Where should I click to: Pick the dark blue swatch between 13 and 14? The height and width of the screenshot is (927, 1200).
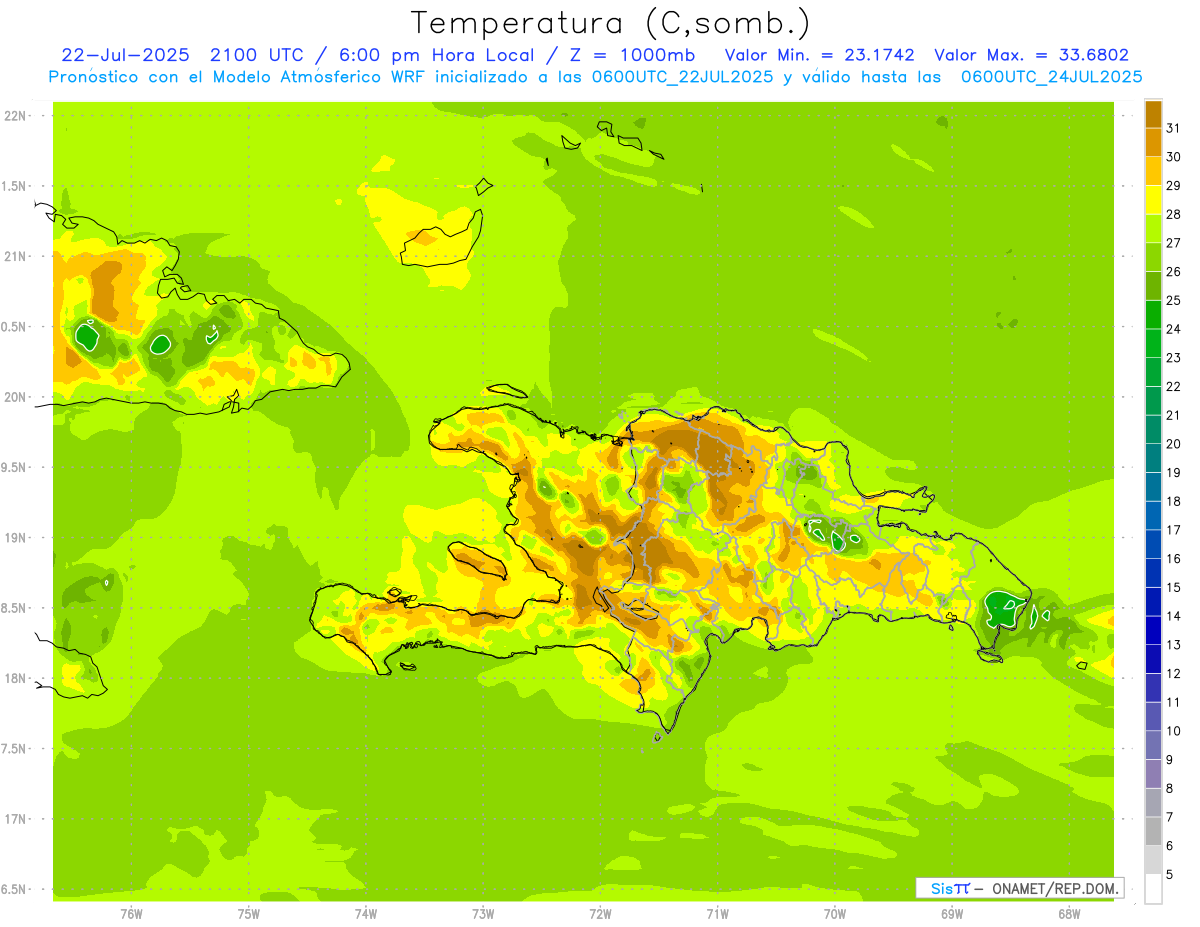(1153, 630)
